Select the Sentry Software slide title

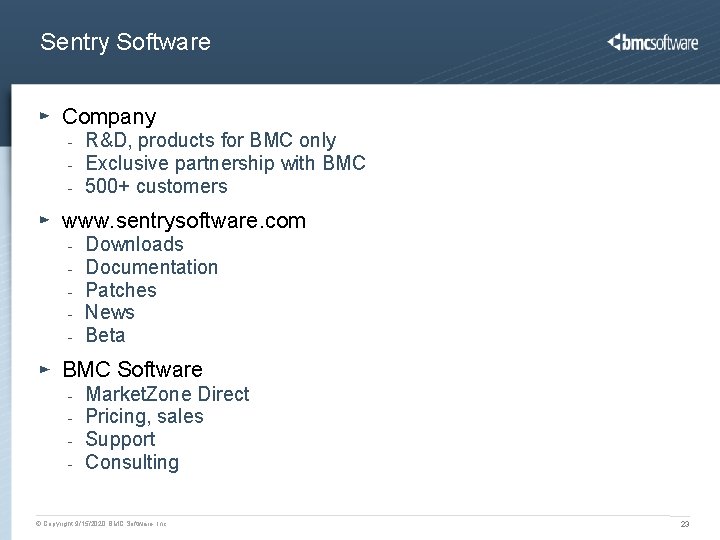(x=125, y=42)
